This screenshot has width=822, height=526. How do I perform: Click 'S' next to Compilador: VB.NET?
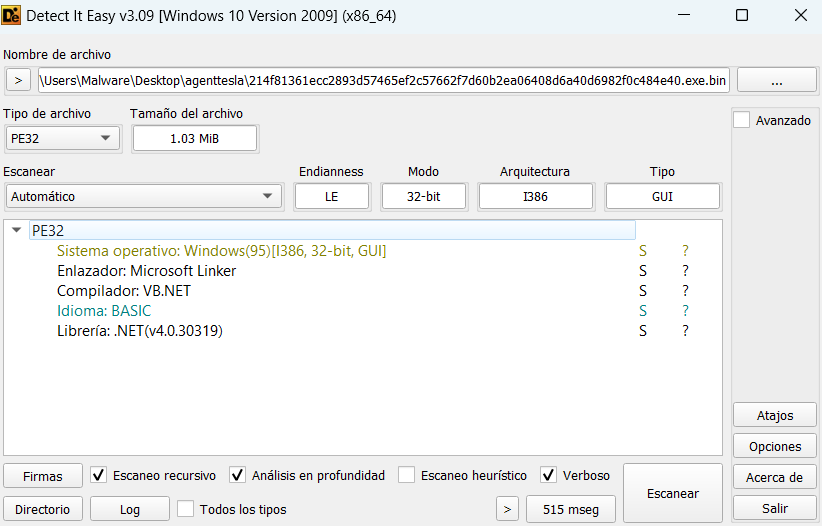644,291
